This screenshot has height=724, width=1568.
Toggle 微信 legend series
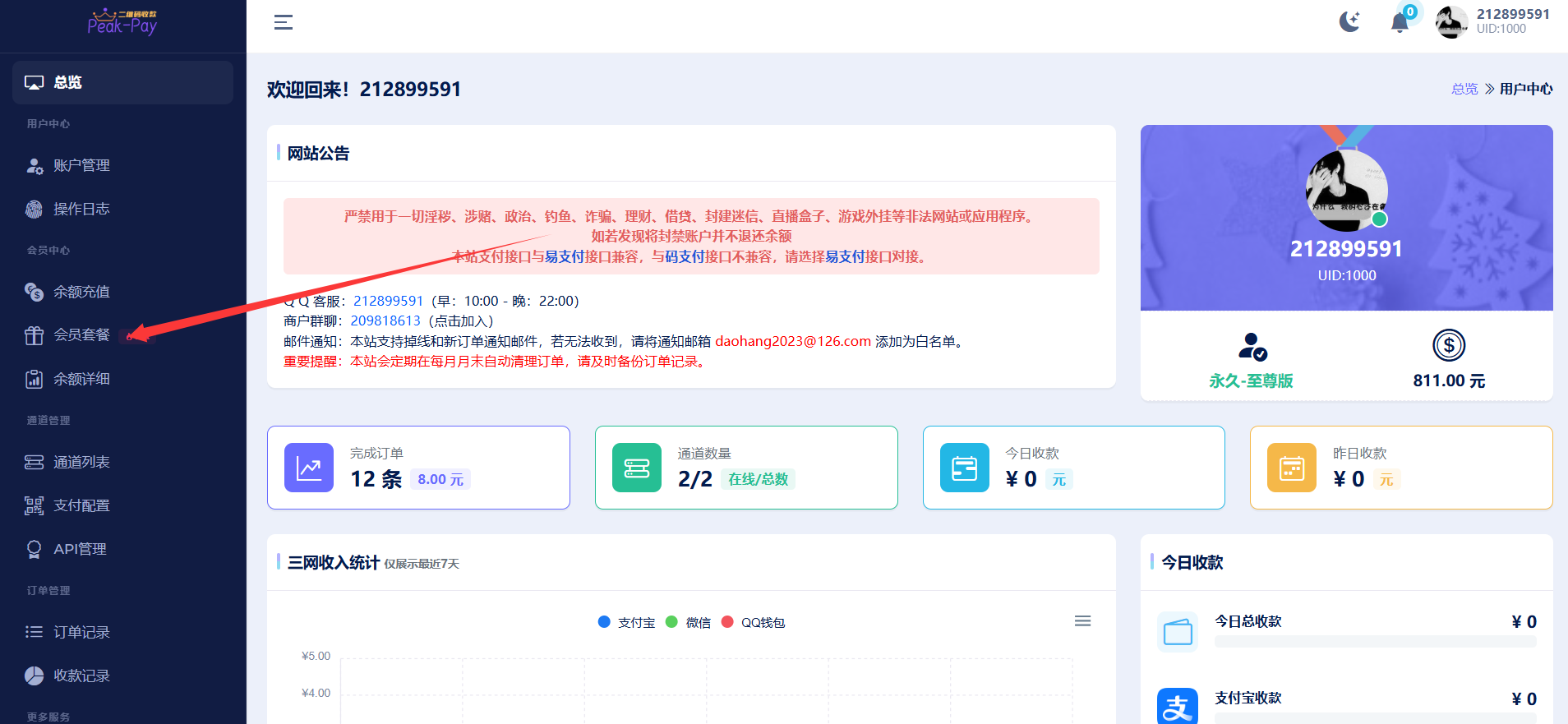coord(689,622)
